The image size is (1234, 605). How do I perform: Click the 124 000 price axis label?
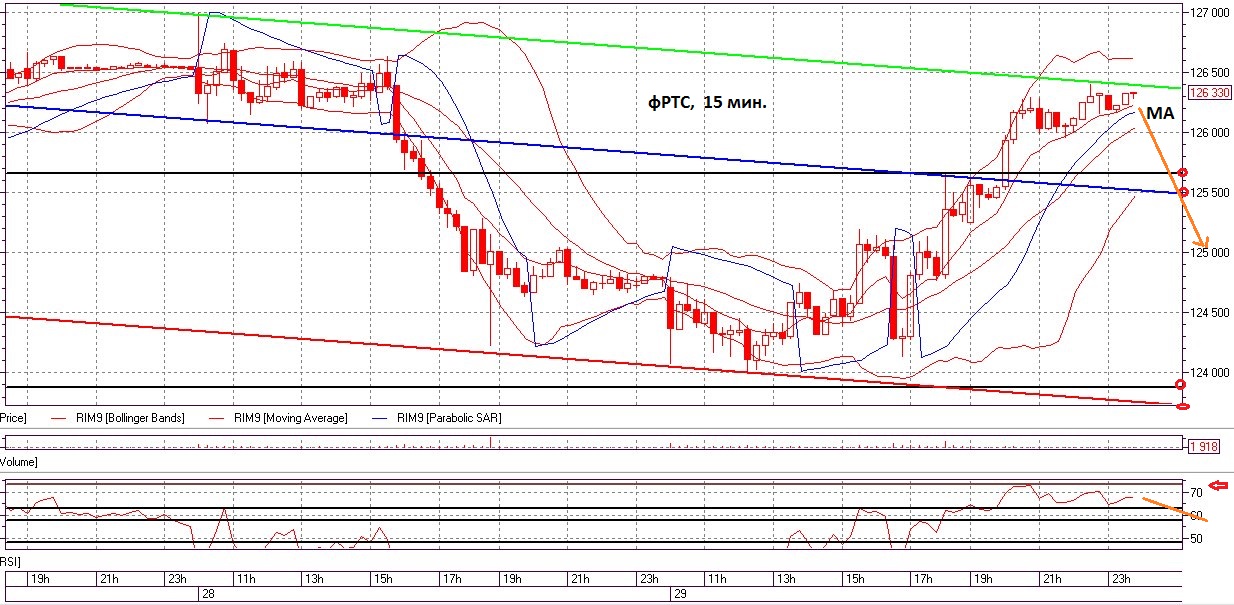coord(1210,372)
